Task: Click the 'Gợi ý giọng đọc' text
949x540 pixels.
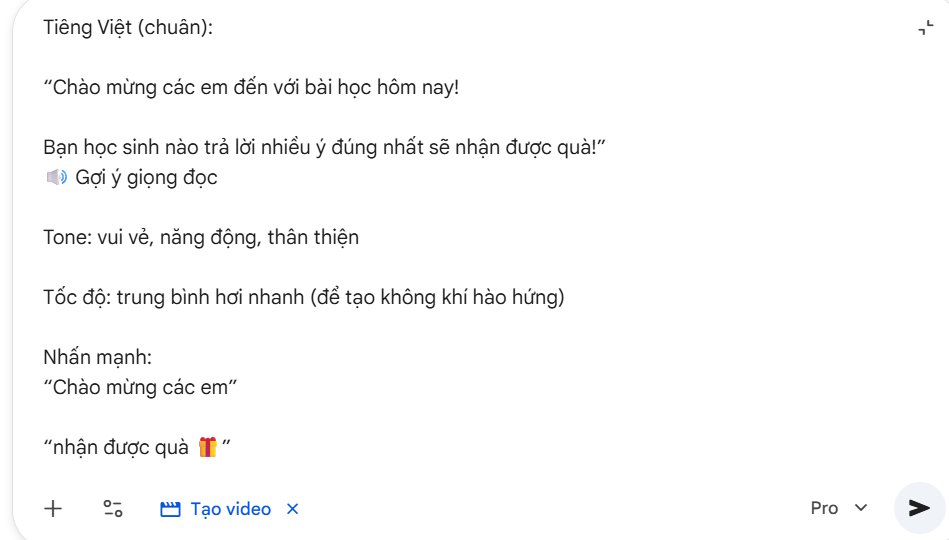Action: [146, 177]
